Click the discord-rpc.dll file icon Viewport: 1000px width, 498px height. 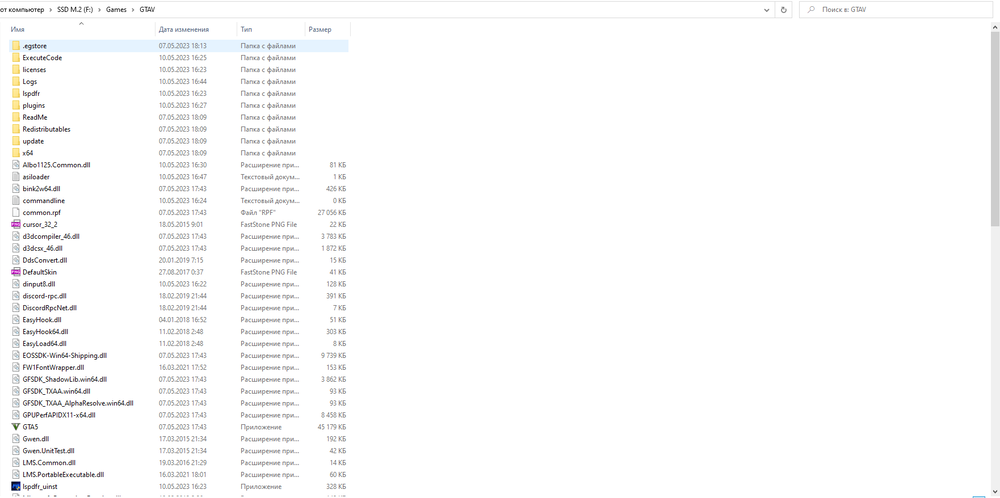[16, 296]
